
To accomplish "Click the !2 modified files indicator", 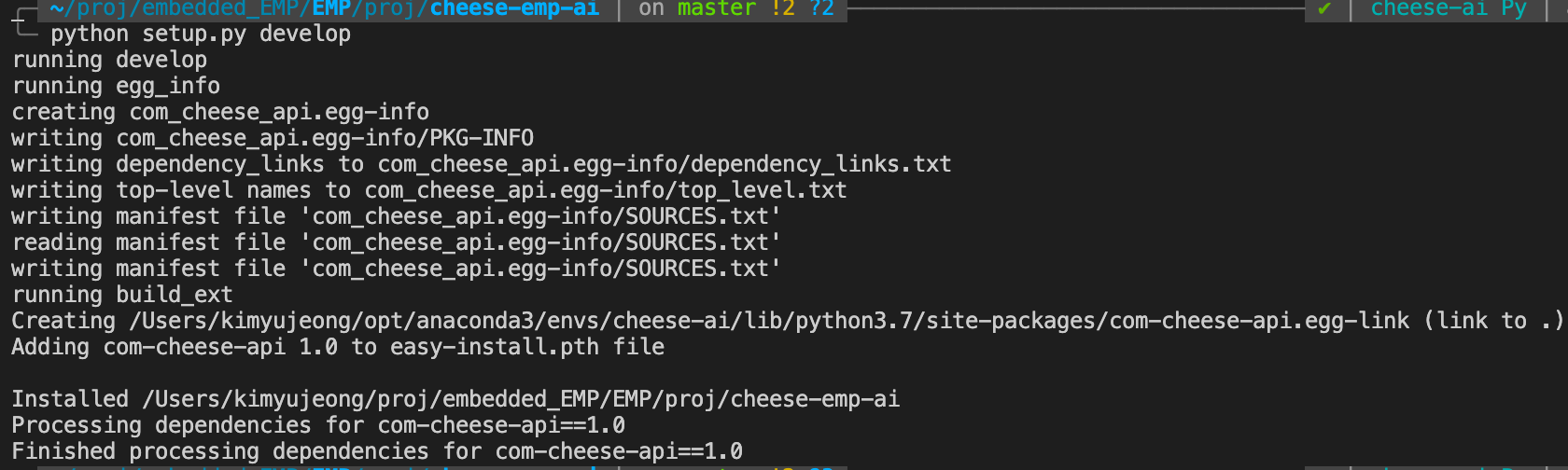I will 783,9.
